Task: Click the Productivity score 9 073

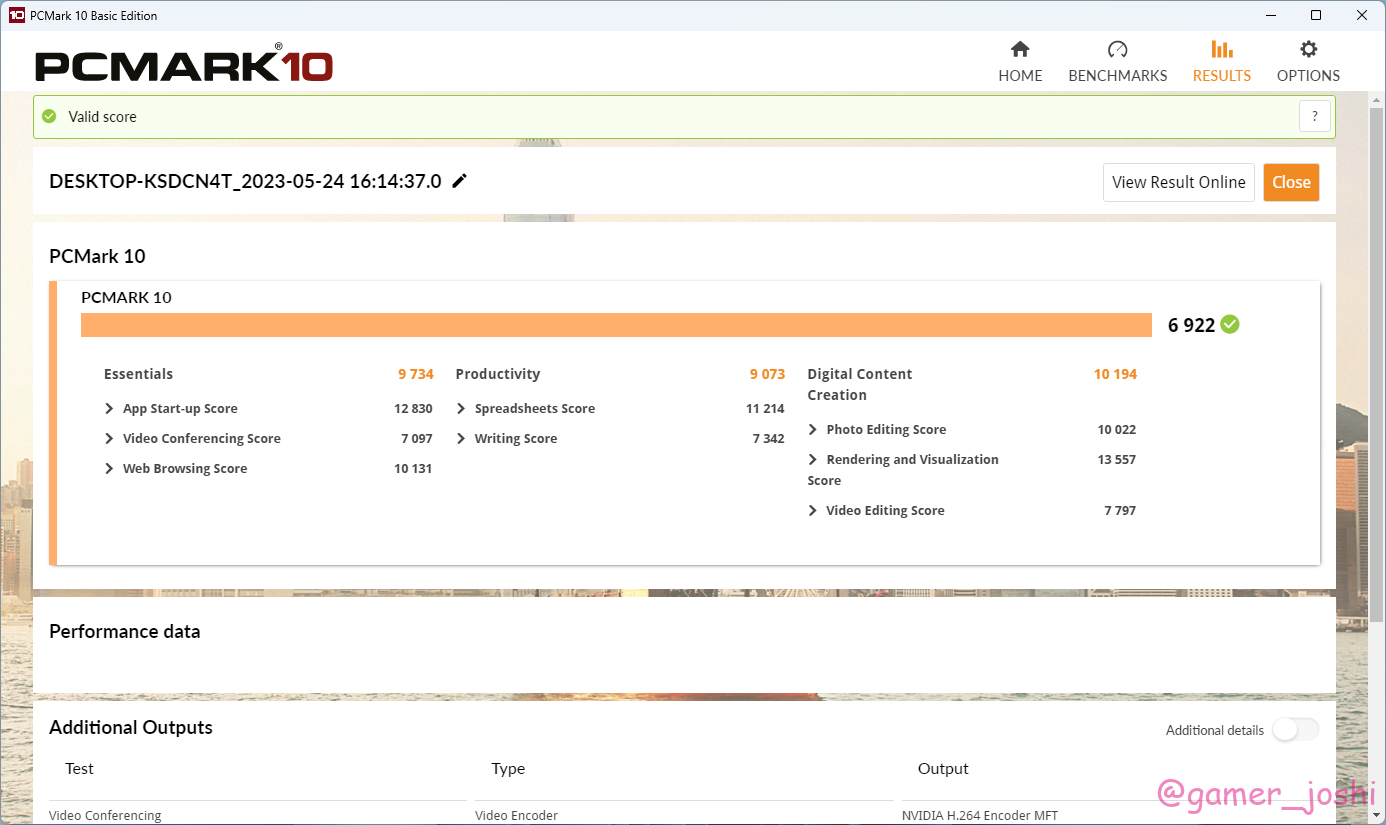Action: point(768,374)
